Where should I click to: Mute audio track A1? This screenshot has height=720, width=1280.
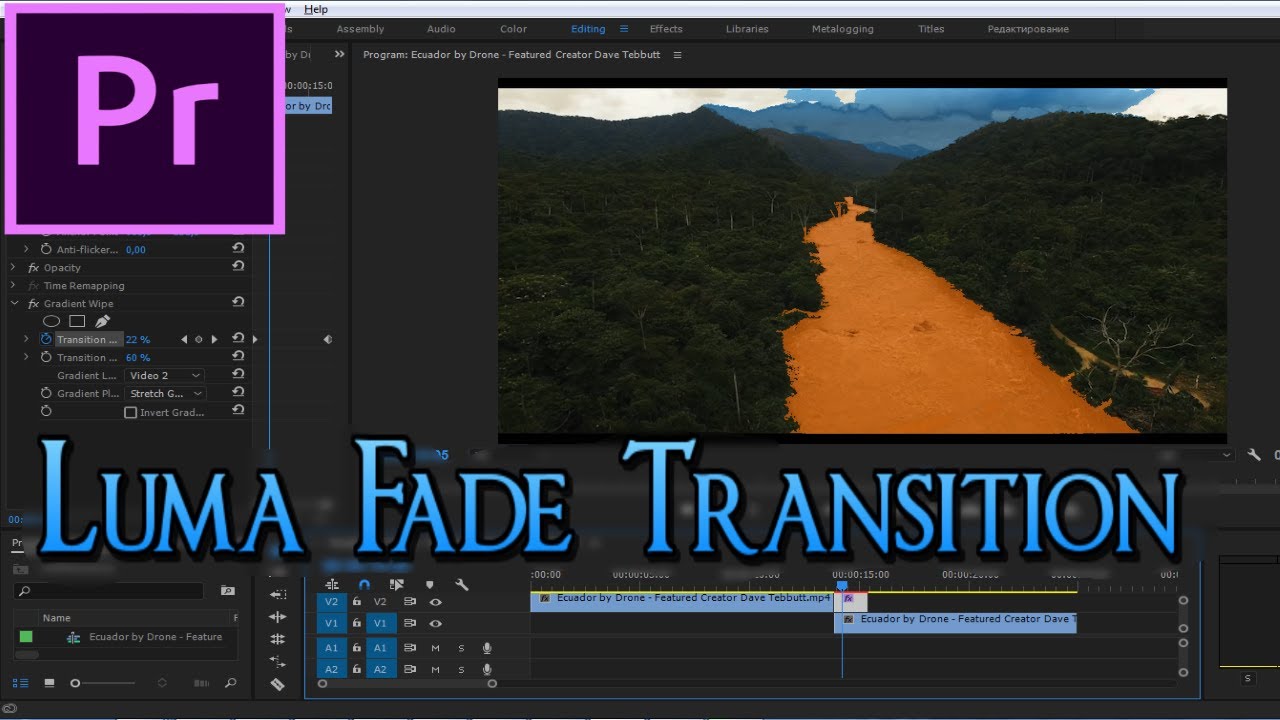[x=435, y=648]
